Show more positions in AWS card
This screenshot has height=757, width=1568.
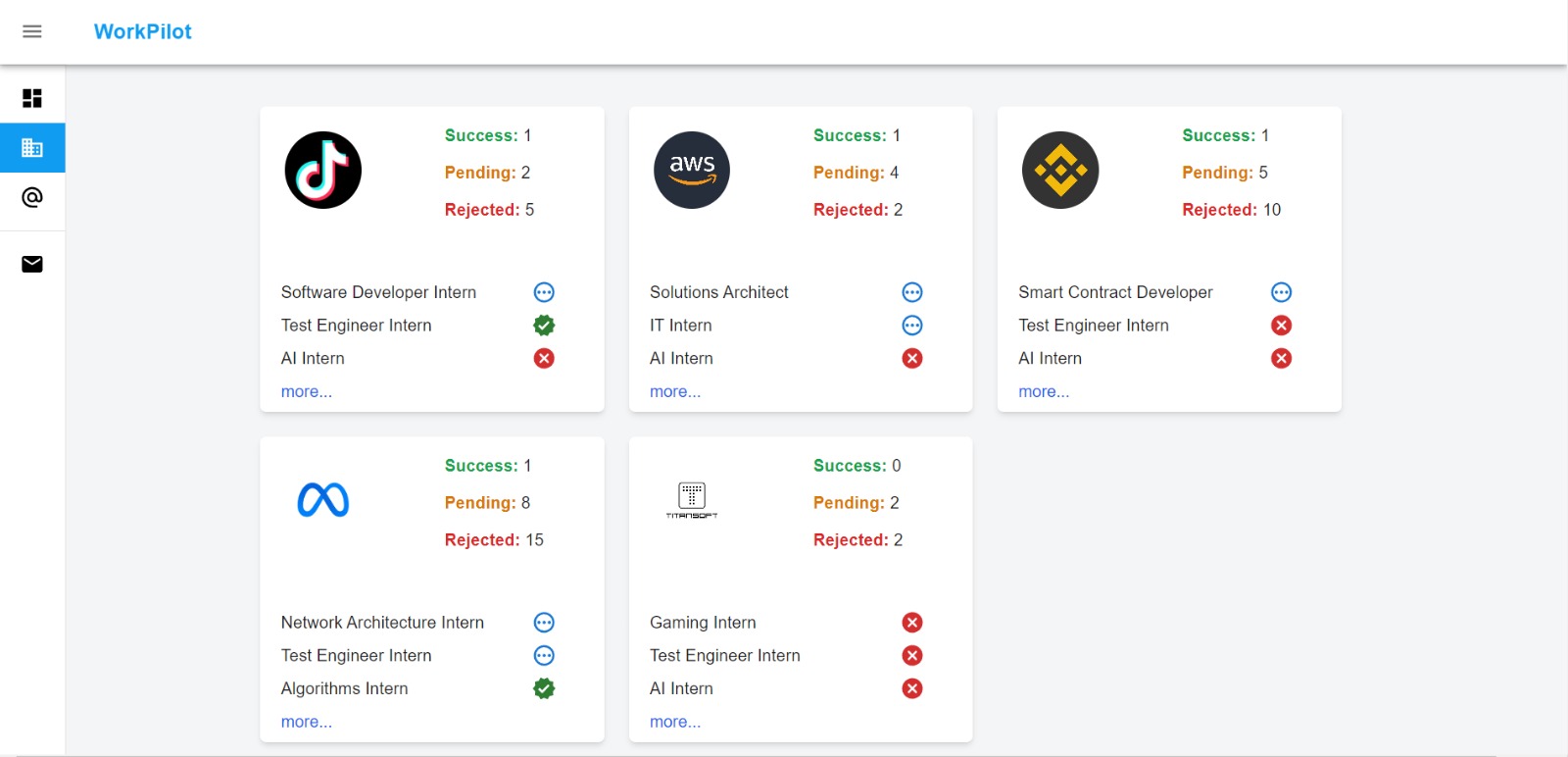click(675, 391)
